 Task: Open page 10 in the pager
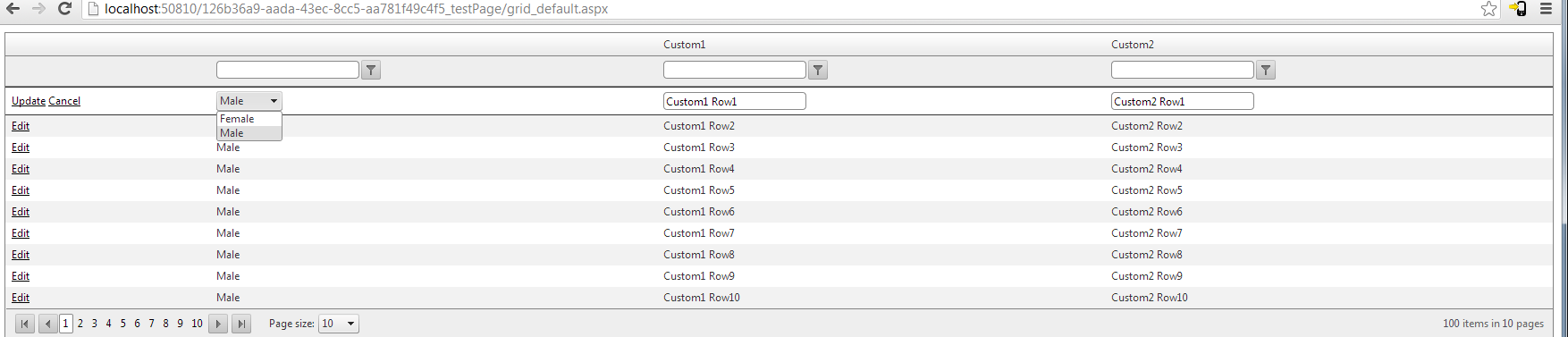point(197,324)
